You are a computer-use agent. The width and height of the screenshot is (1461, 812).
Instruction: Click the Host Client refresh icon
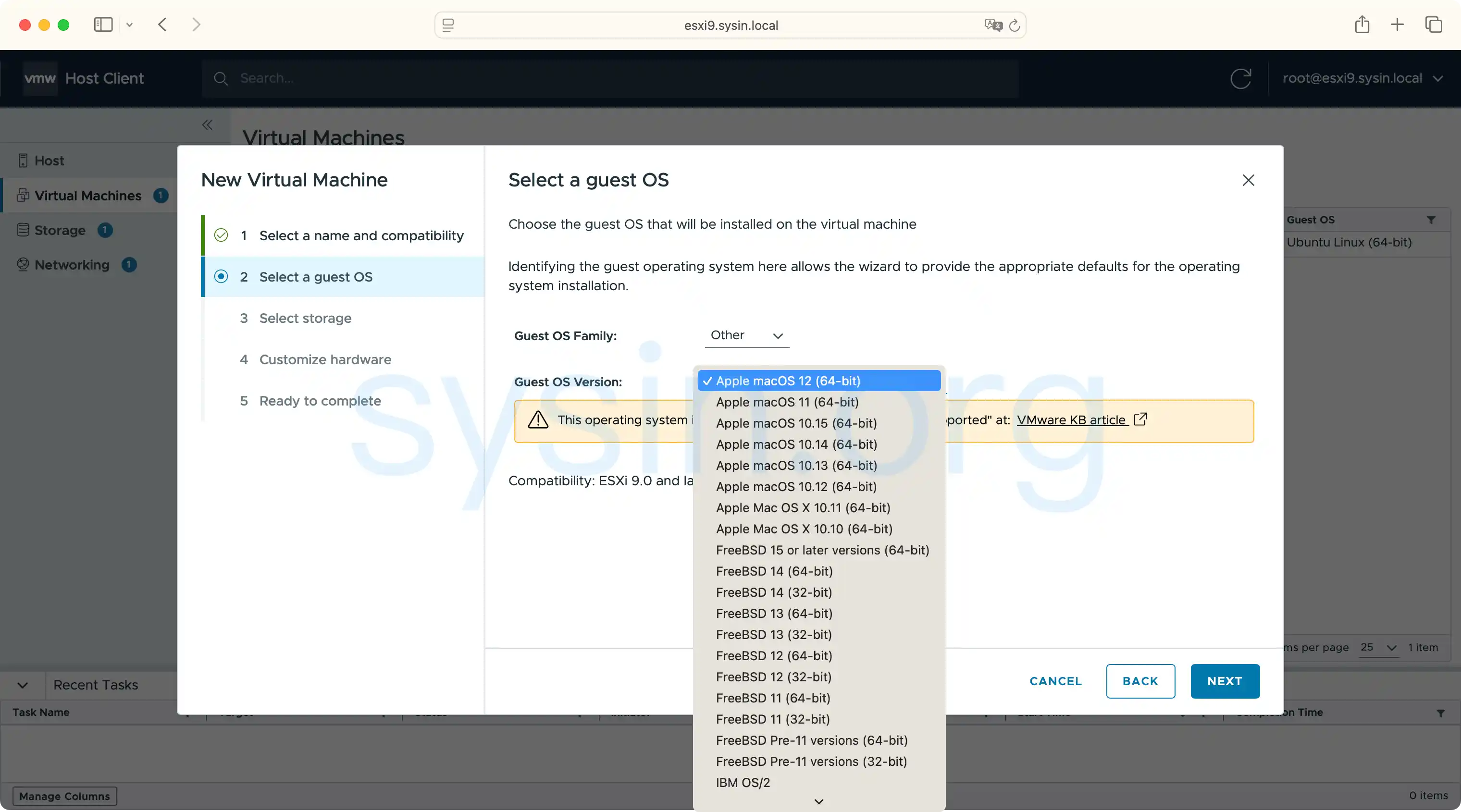pos(1240,78)
